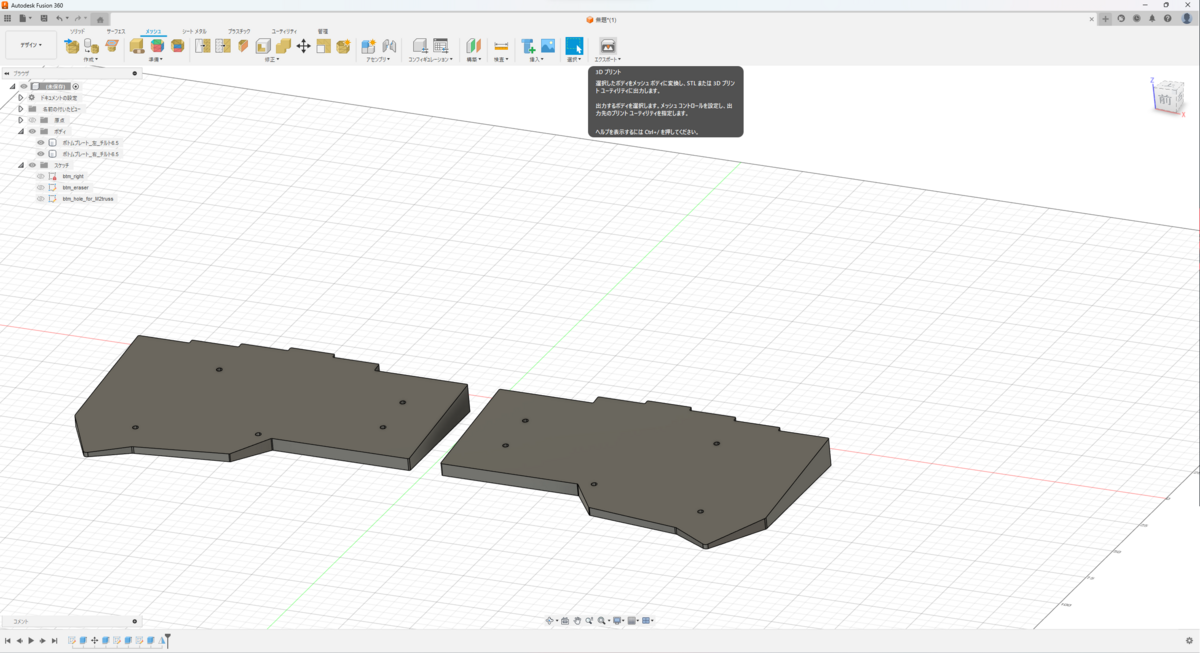Select the Insert Derive icon

[528, 46]
